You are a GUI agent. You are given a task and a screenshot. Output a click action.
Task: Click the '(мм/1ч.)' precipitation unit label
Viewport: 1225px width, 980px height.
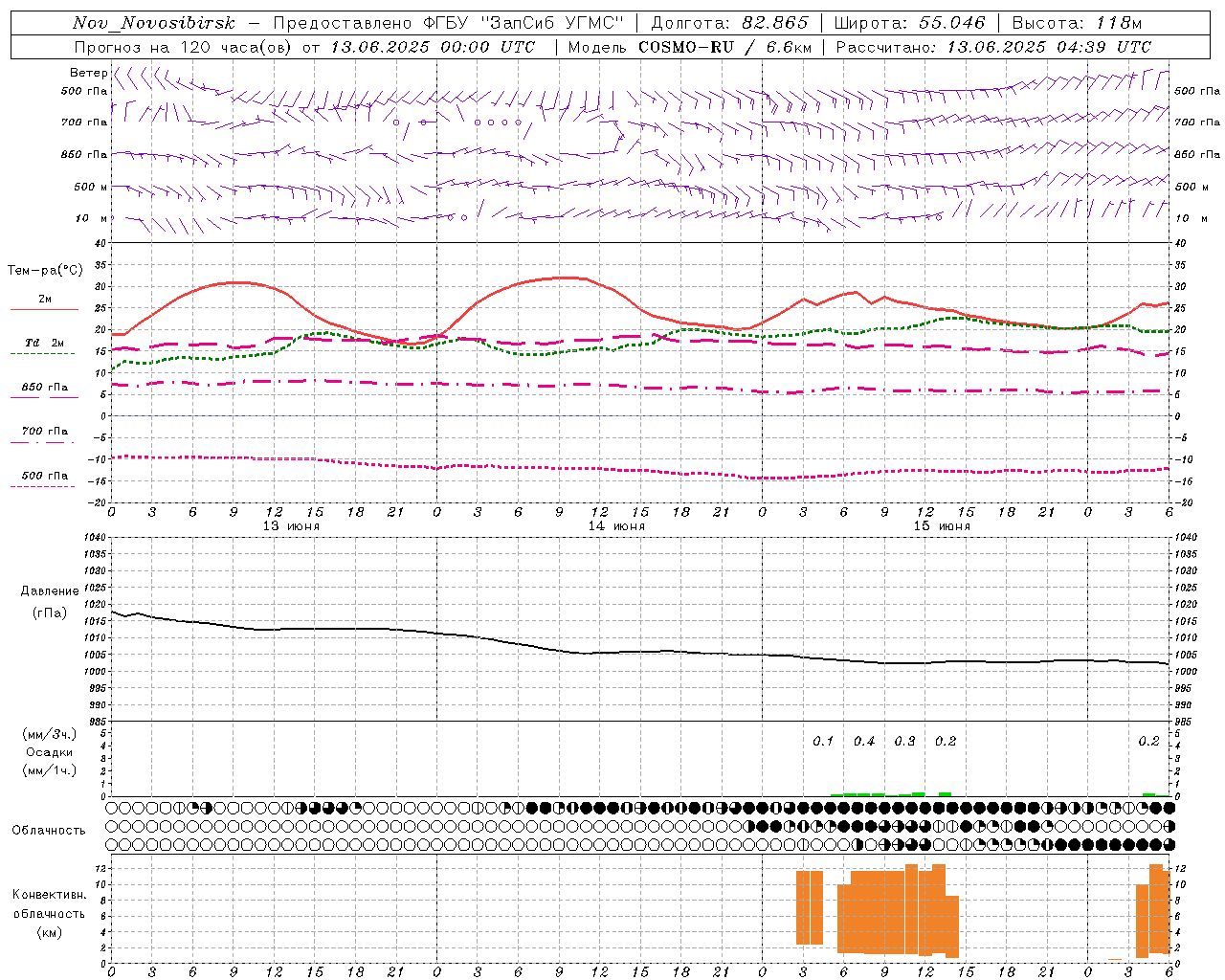coord(50,770)
